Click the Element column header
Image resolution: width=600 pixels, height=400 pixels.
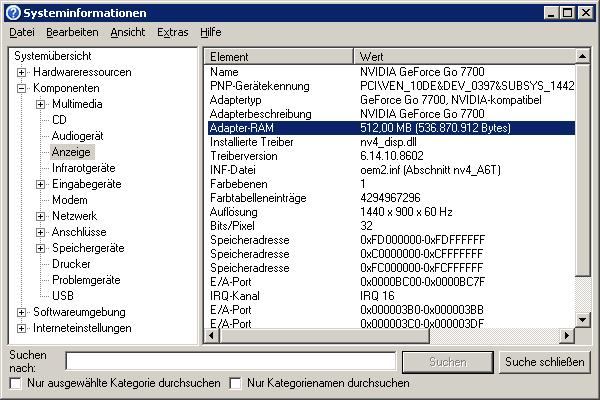(278, 57)
